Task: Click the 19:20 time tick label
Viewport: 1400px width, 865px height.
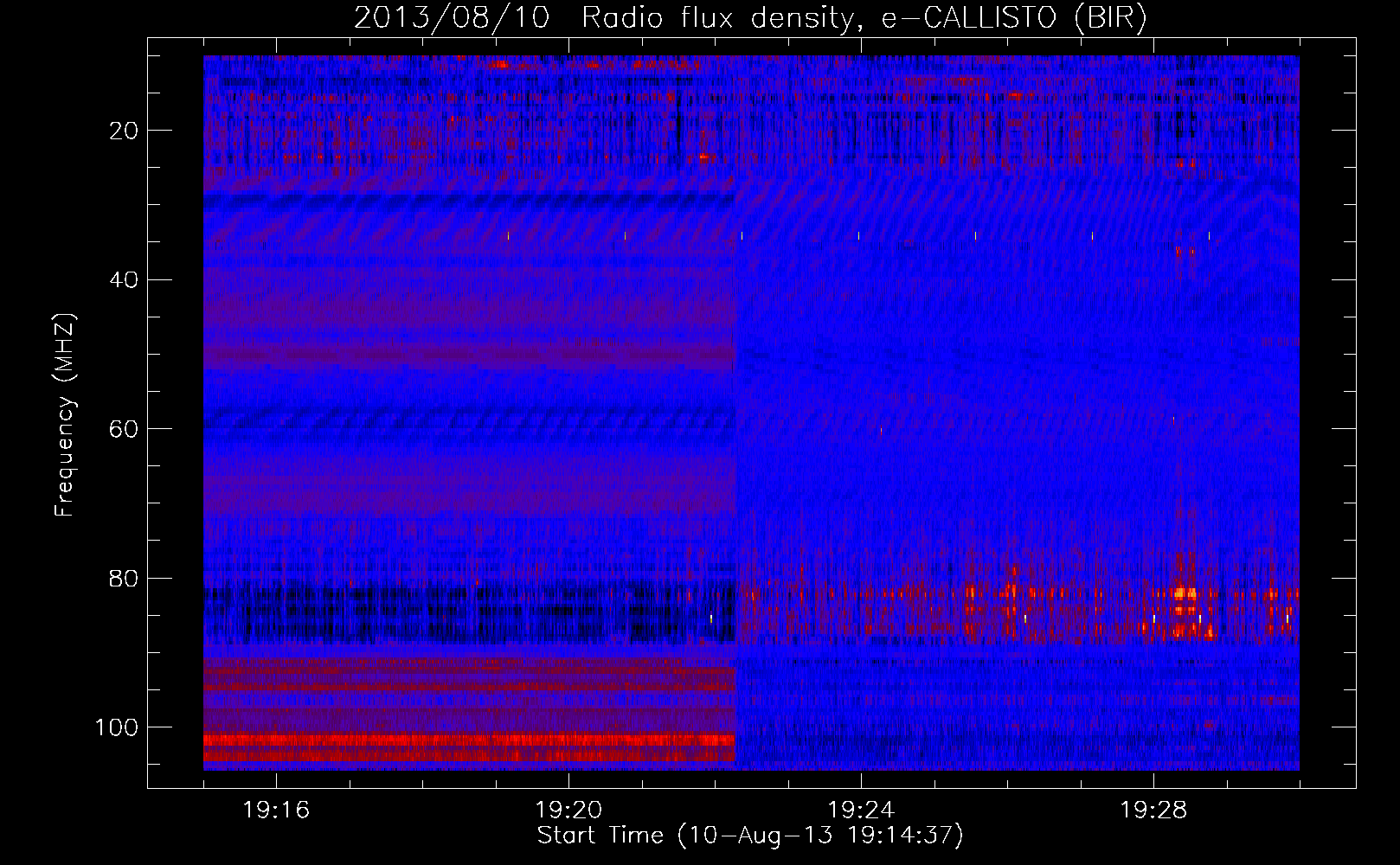Action: [568, 811]
